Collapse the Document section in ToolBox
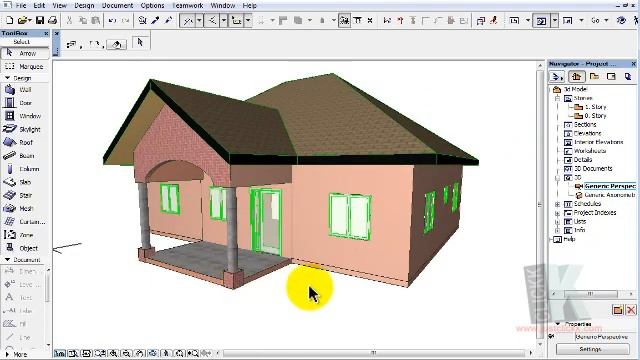Screen dimensions: 640x360 [x=7, y=260]
